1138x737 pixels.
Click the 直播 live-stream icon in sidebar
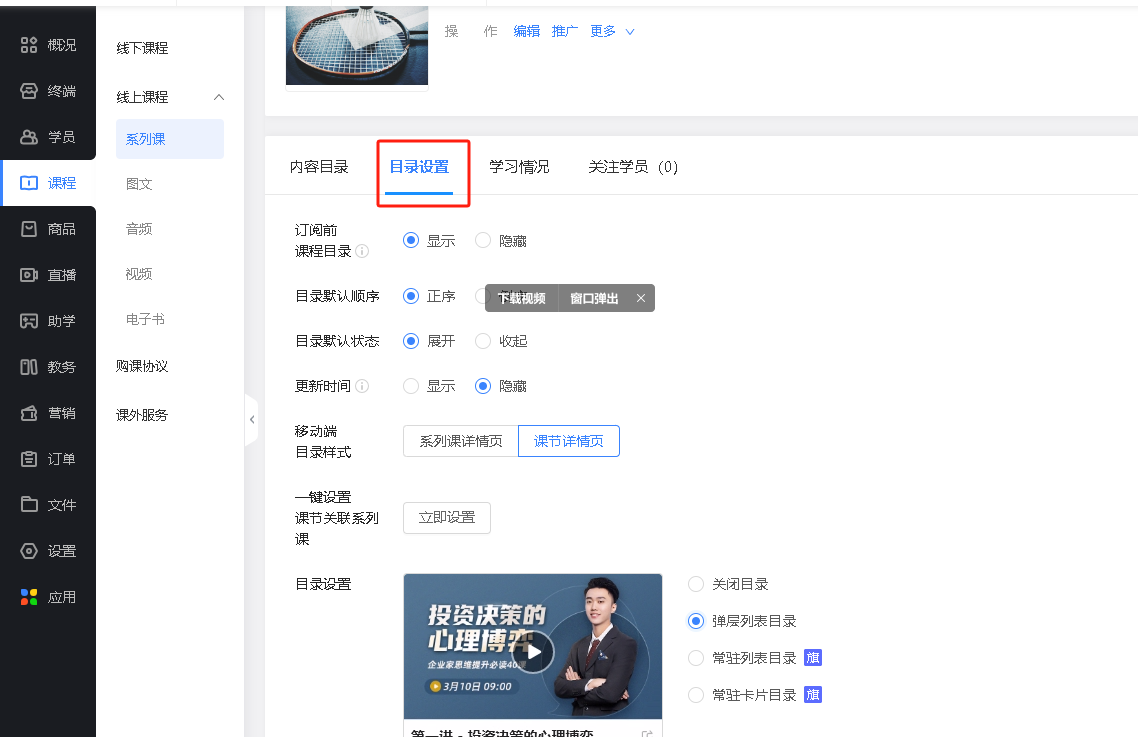pyautogui.click(x=28, y=275)
